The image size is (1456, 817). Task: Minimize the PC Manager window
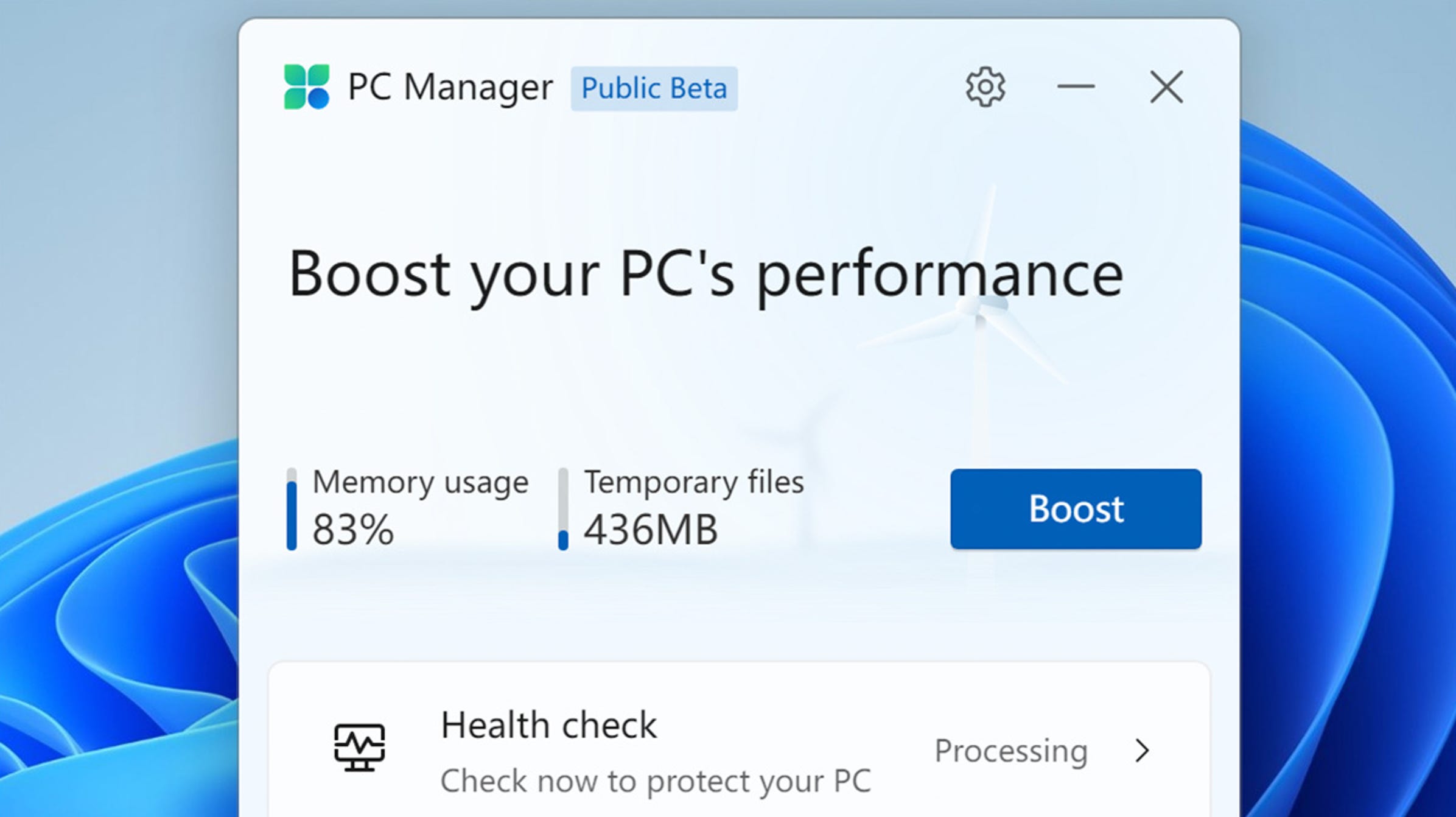click(x=1076, y=87)
